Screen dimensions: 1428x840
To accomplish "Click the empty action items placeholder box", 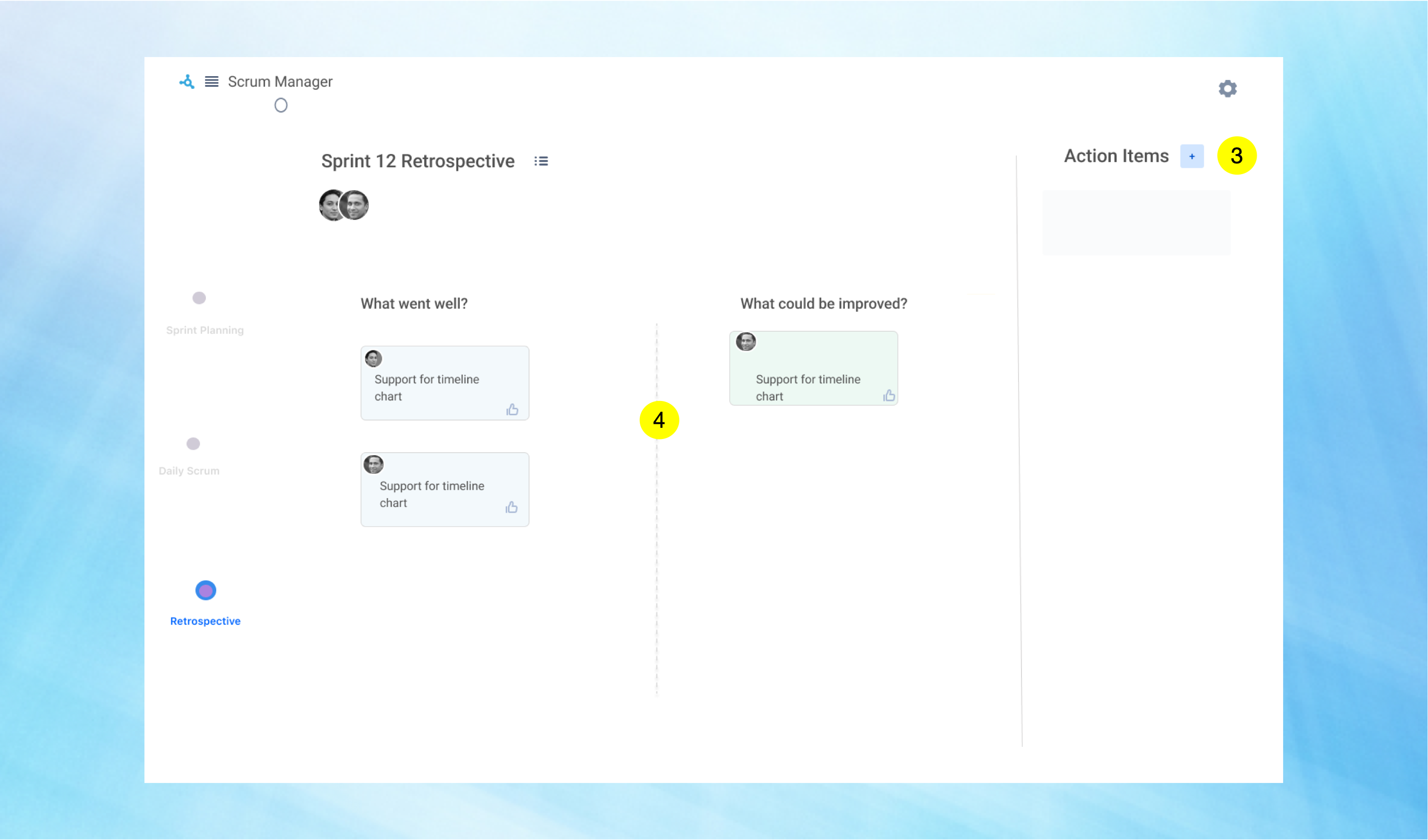I will coord(1136,222).
